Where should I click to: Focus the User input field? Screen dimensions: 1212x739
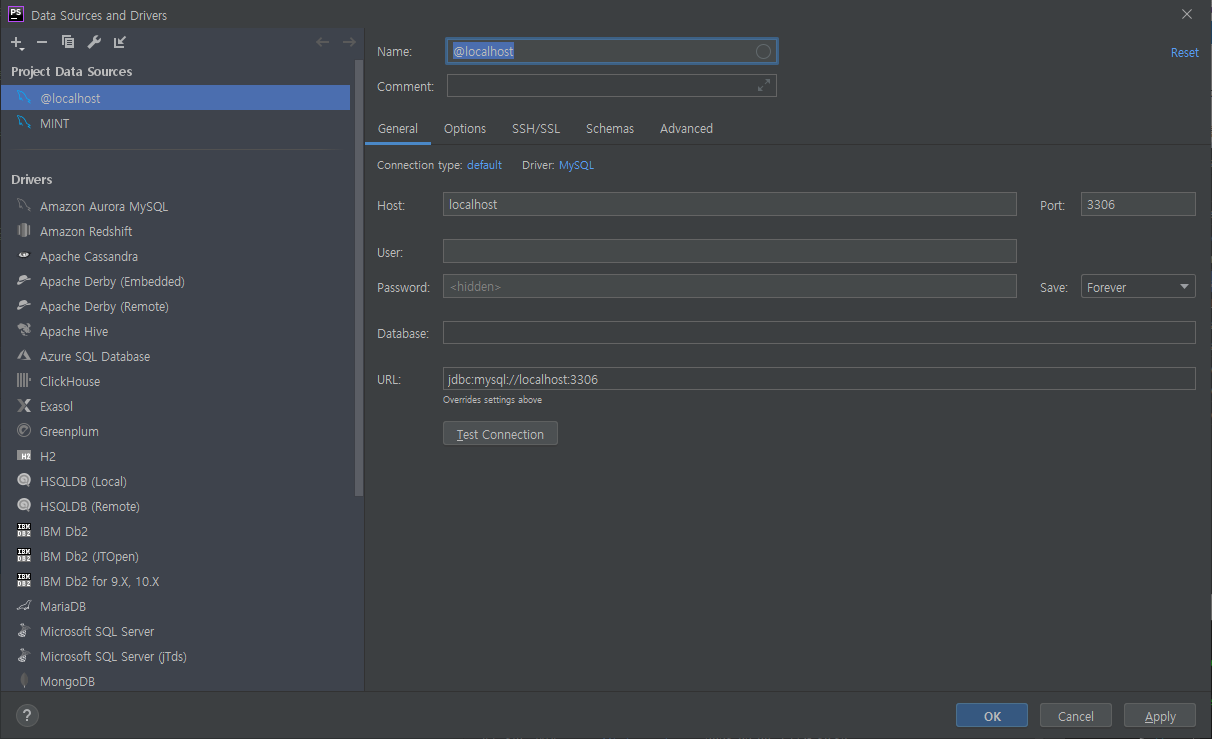(730, 251)
